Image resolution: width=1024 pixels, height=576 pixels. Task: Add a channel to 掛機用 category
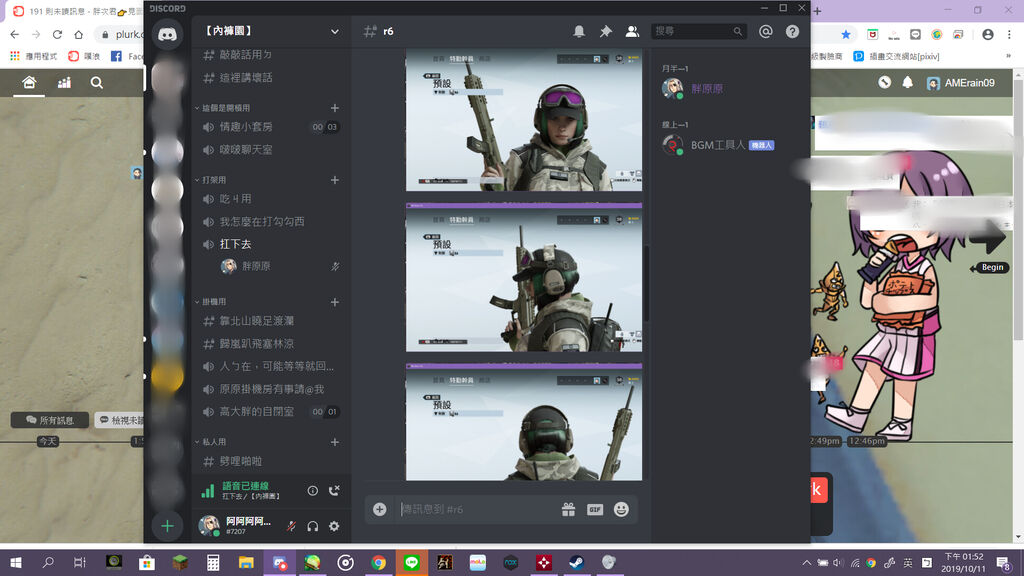pos(334,302)
